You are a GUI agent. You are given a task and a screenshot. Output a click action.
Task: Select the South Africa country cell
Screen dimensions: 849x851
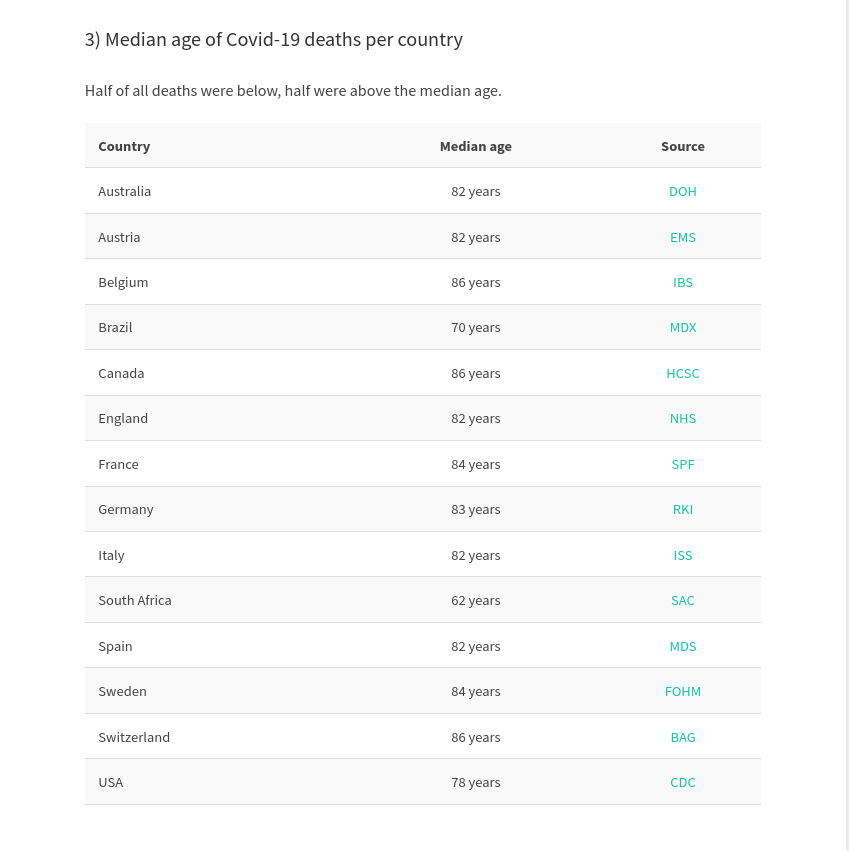135,601
